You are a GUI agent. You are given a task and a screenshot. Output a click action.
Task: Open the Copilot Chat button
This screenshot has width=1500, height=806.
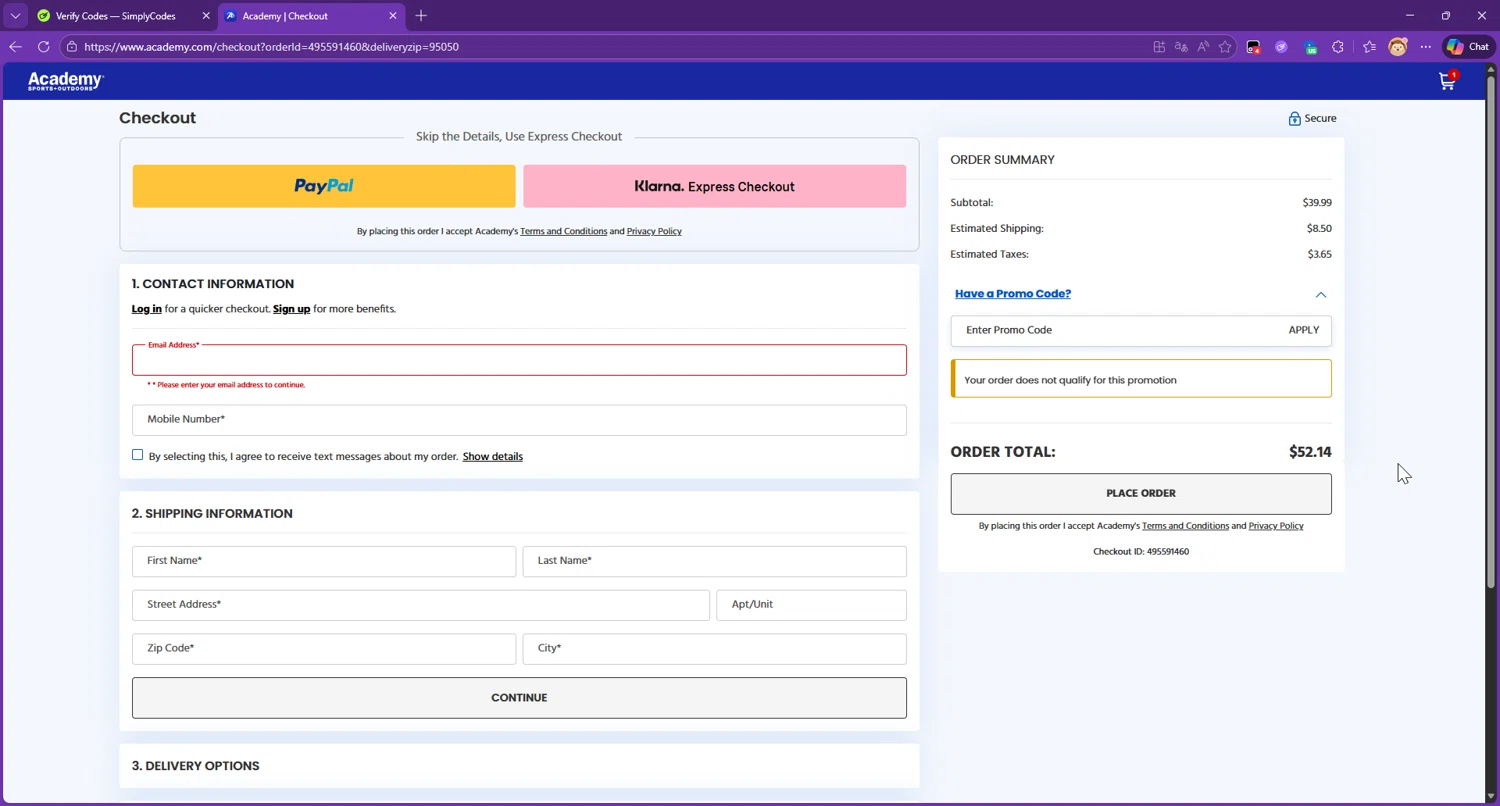pos(1467,47)
